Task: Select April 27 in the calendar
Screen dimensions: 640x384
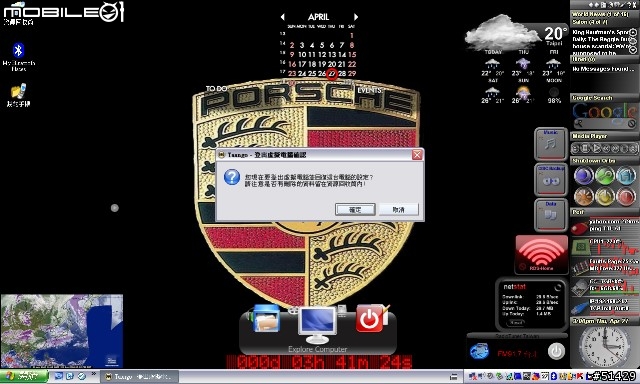Action: point(332,73)
